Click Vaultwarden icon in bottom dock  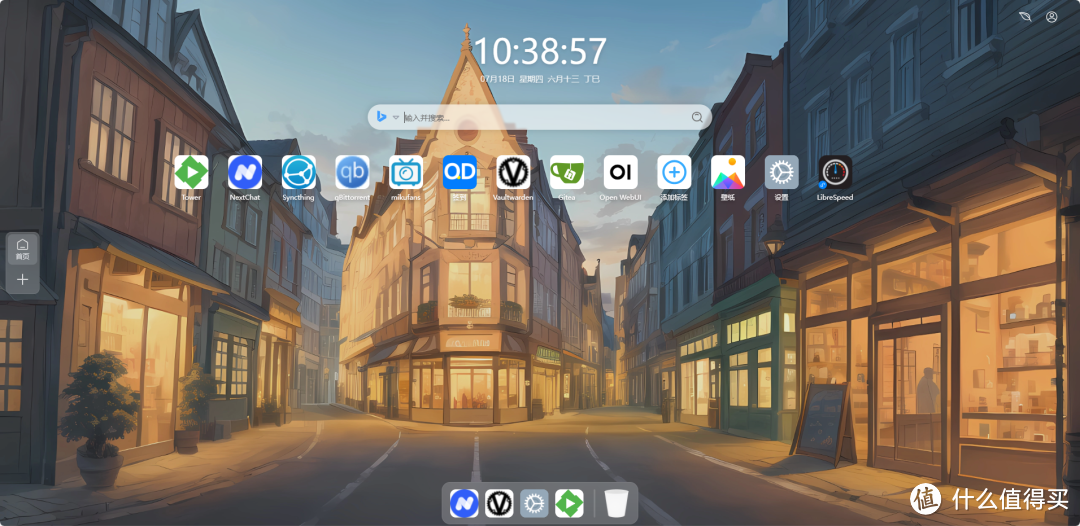(x=499, y=503)
